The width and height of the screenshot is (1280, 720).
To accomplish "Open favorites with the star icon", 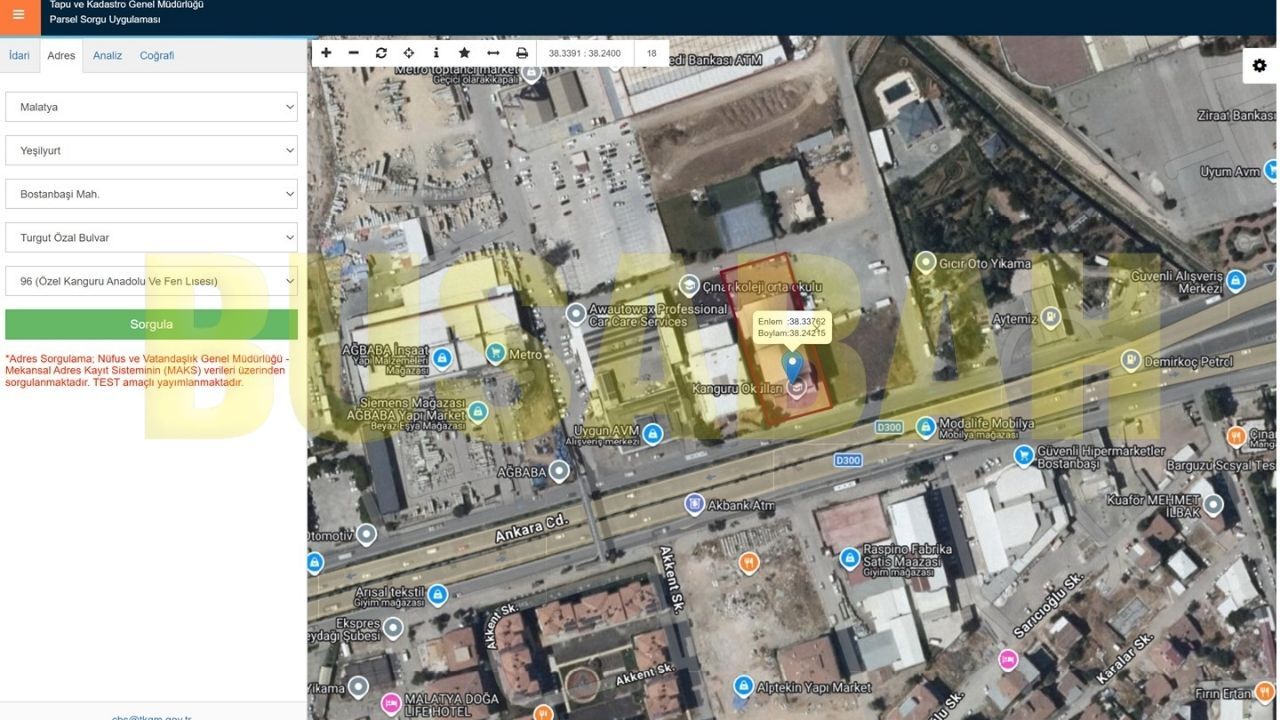I will (x=464, y=53).
